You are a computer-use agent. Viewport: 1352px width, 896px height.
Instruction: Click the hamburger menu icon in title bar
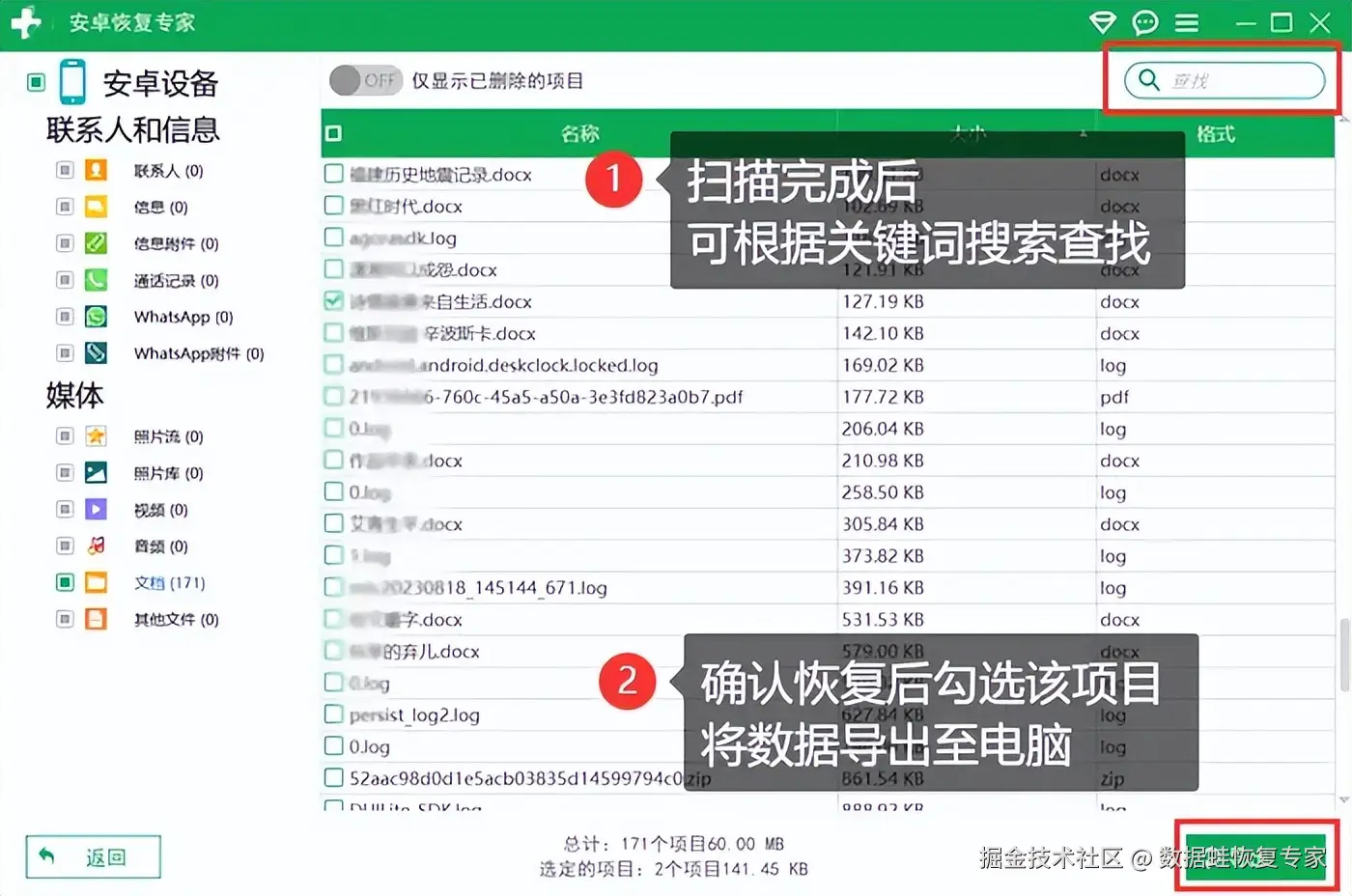(x=1187, y=22)
